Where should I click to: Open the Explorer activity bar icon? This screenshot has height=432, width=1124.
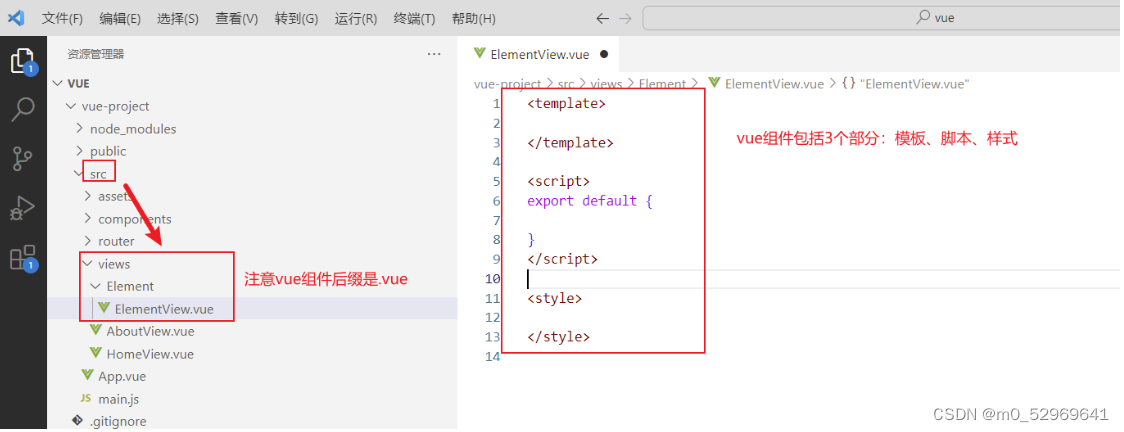pos(23,61)
